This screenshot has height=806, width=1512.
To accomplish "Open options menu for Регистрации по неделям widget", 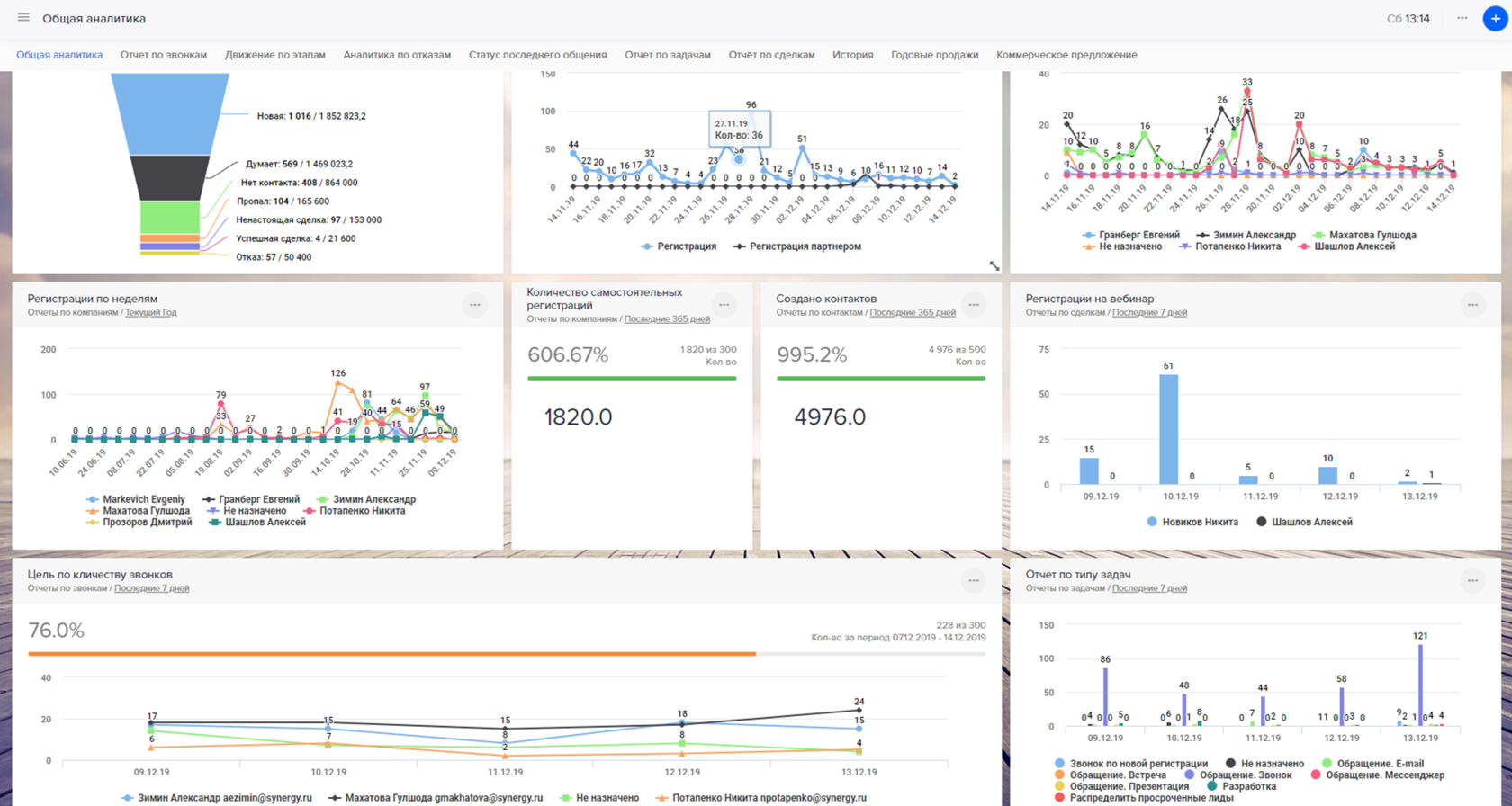I will click(474, 305).
